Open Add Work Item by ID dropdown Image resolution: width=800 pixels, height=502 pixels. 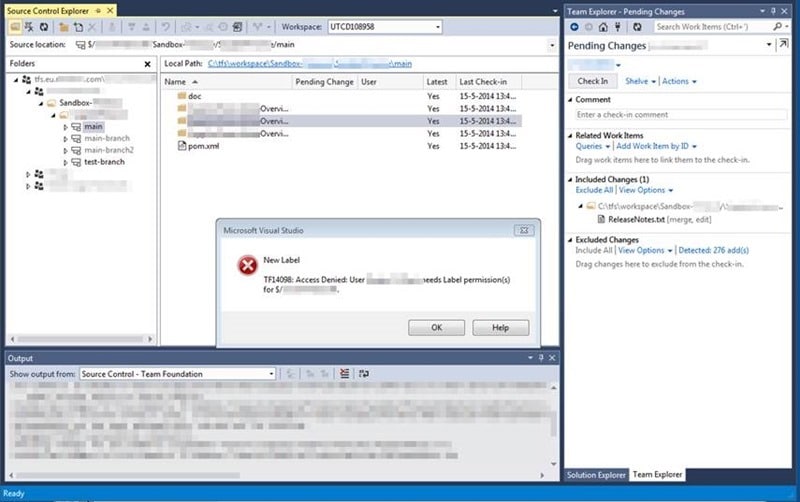[x=656, y=146]
